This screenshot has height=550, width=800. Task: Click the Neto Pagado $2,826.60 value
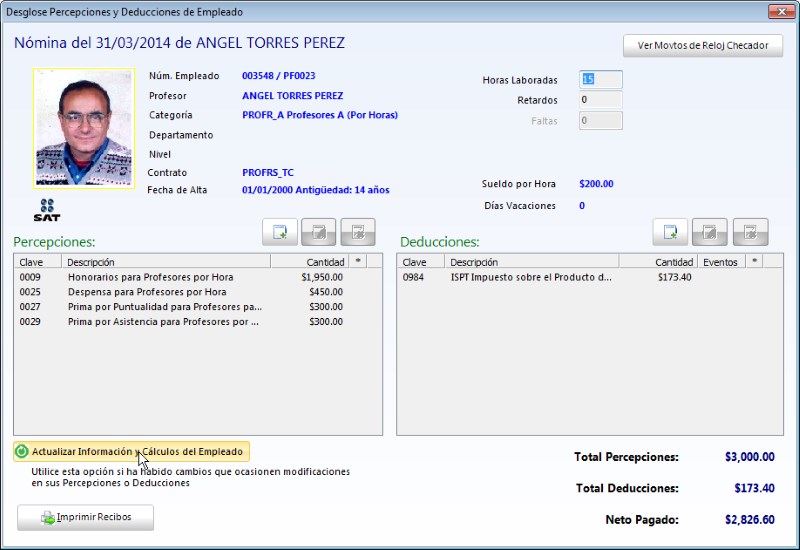tap(749, 519)
